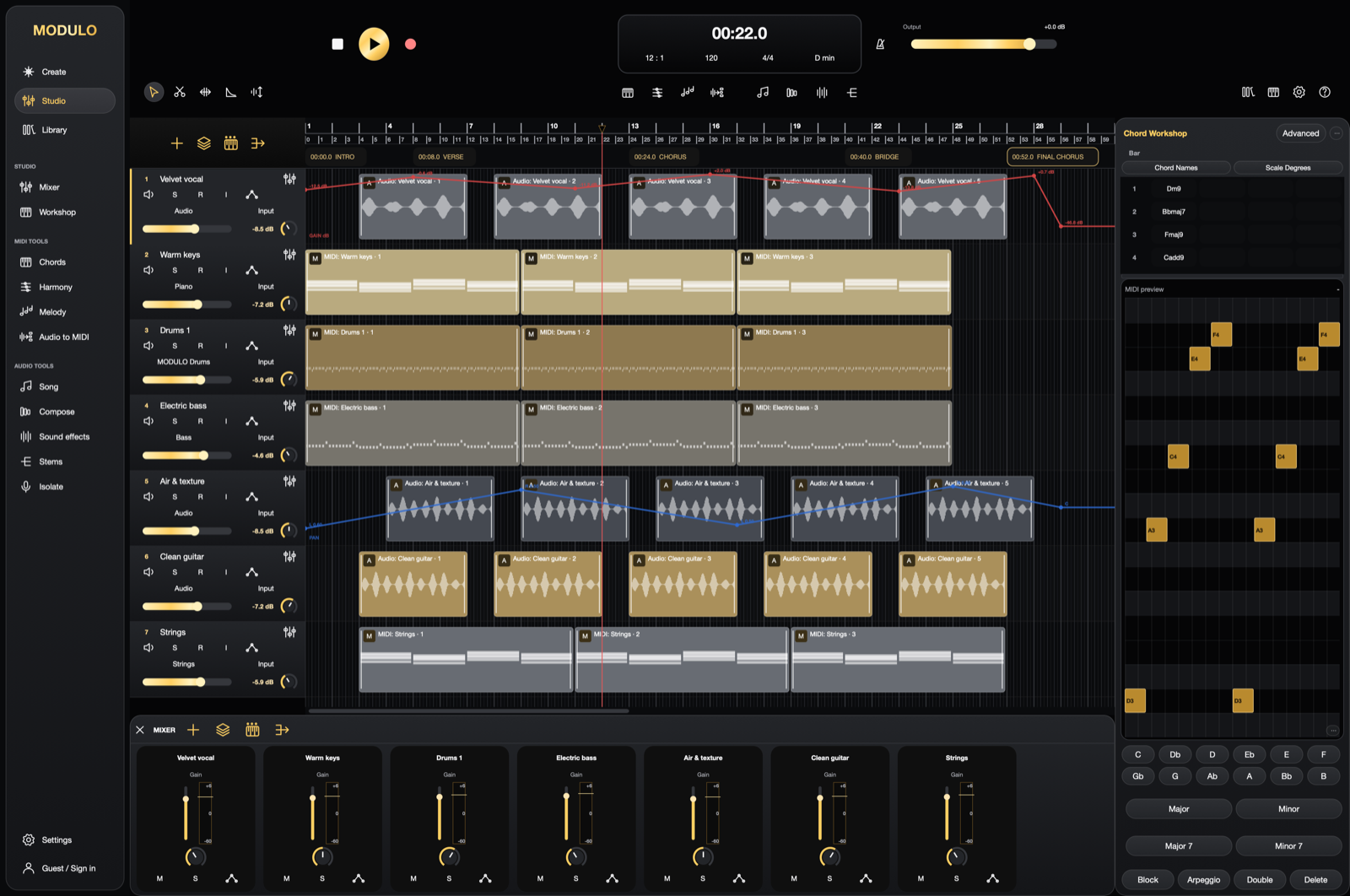The width and height of the screenshot is (1350, 896).
Task: Open the Chord Workshop more options menu
Action: click(x=1336, y=133)
